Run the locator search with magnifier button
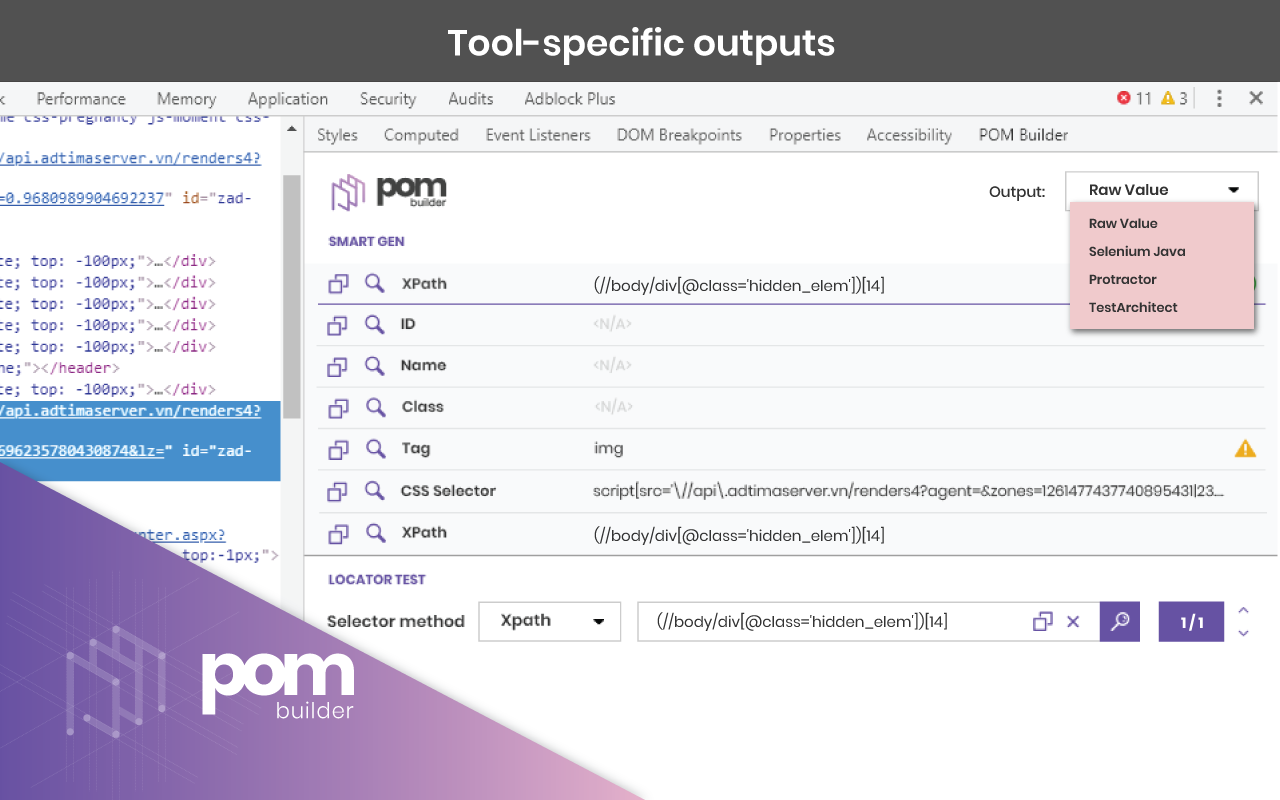 [1119, 621]
